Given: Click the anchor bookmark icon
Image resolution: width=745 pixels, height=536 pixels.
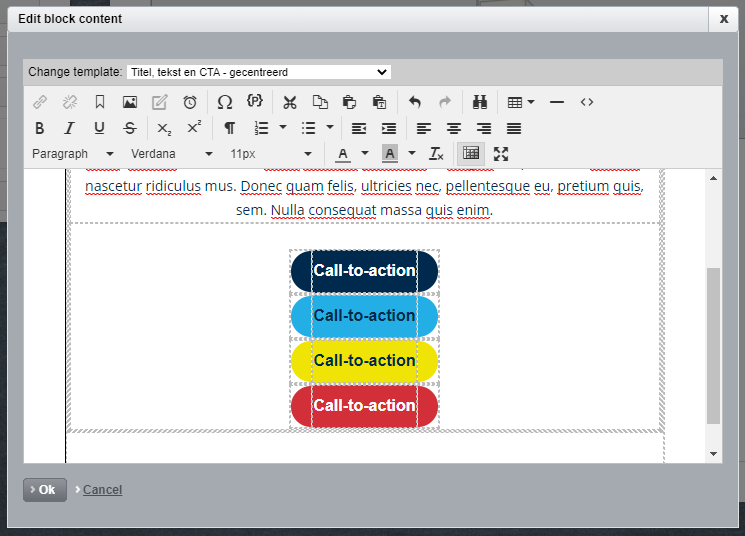Looking at the screenshot, I should click(100, 102).
